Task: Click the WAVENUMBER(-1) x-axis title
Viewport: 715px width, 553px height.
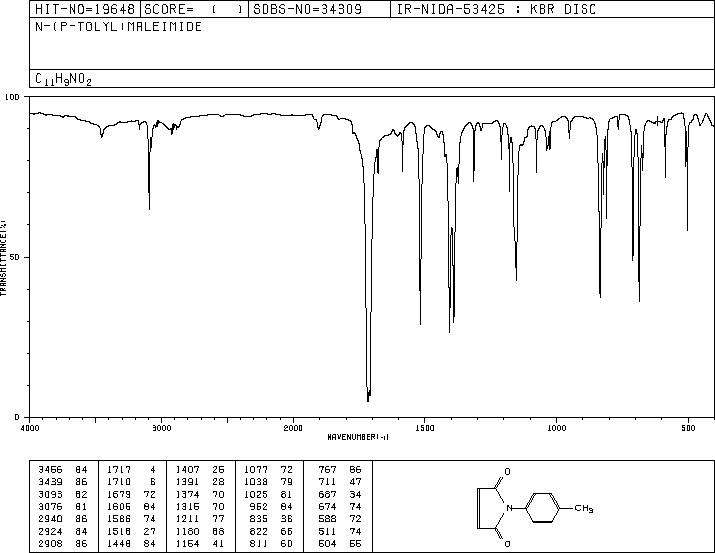Action: [x=358, y=437]
